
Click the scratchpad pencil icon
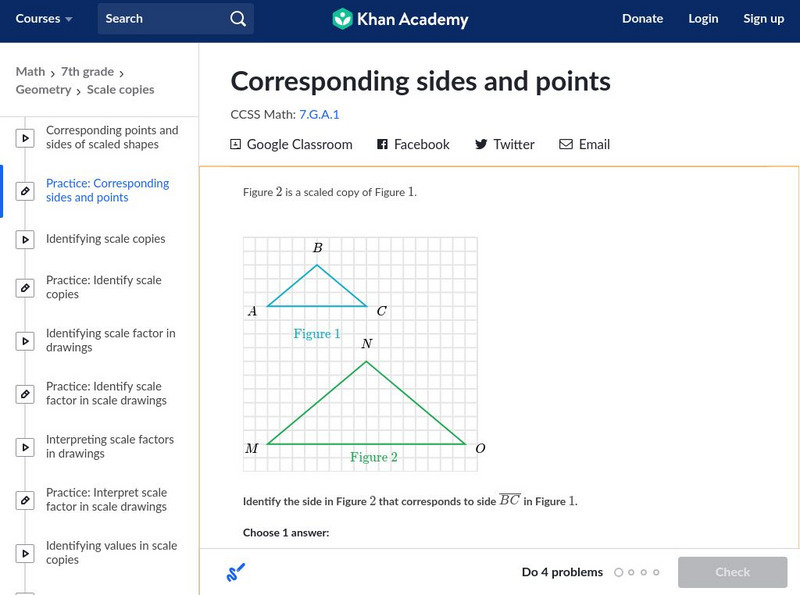click(x=236, y=572)
